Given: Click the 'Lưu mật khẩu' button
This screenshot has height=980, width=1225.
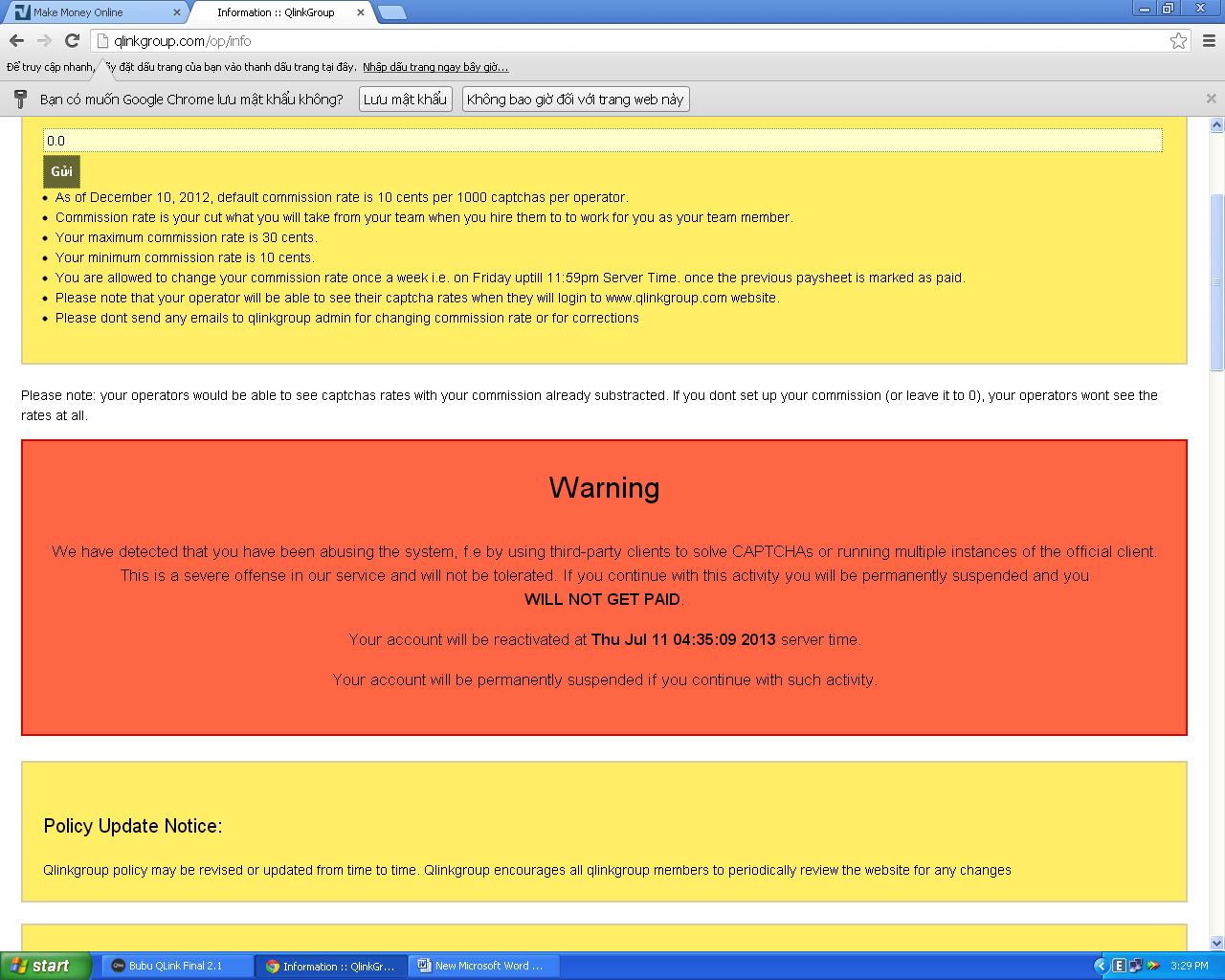Looking at the screenshot, I should (x=406, y=100).
